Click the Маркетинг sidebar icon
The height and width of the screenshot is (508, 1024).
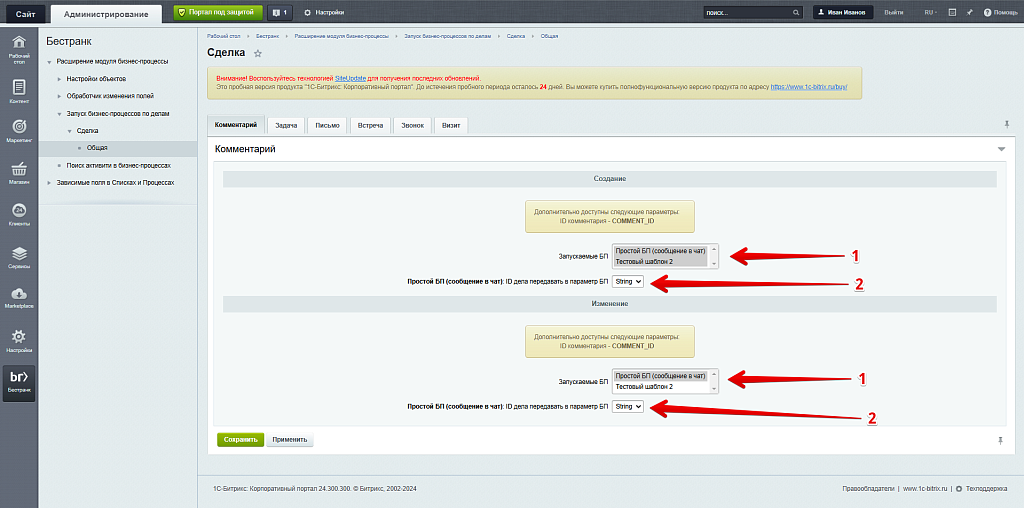pyautogui.click(x=19, y=129)
